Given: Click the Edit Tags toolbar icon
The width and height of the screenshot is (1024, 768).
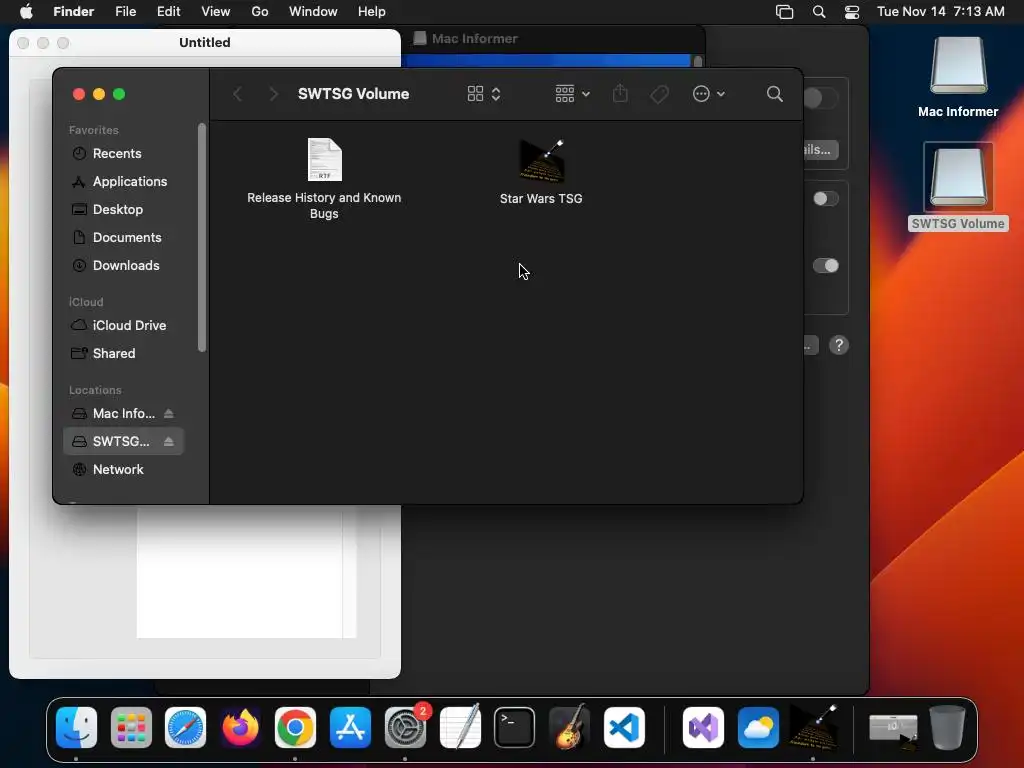Looking at the screenshot, I should [660, 94].
